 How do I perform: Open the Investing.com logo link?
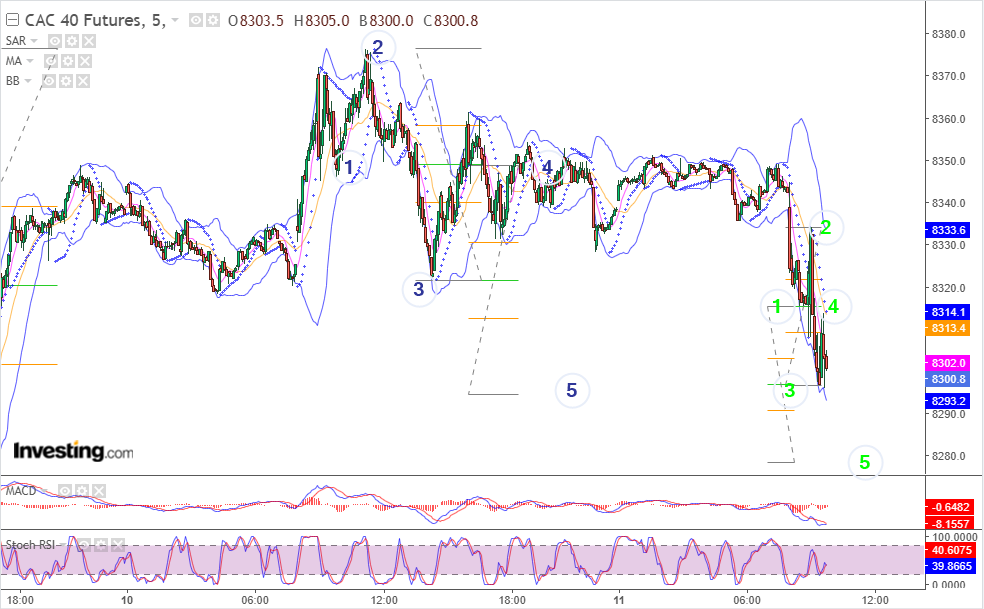pos(73,451)
